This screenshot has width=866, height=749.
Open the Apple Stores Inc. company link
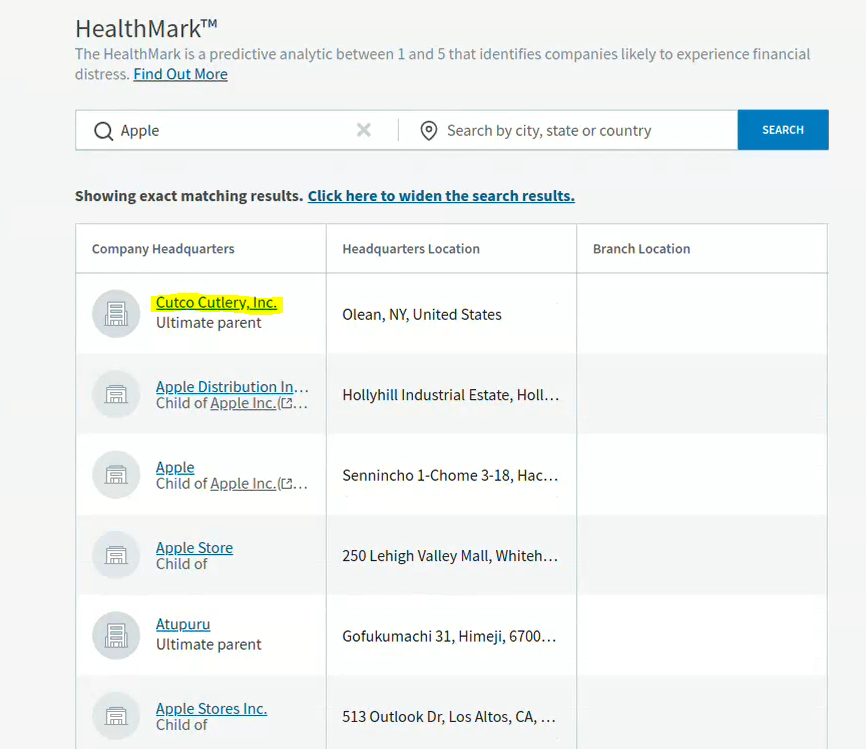pyautogui.click(x=212, y=709)
